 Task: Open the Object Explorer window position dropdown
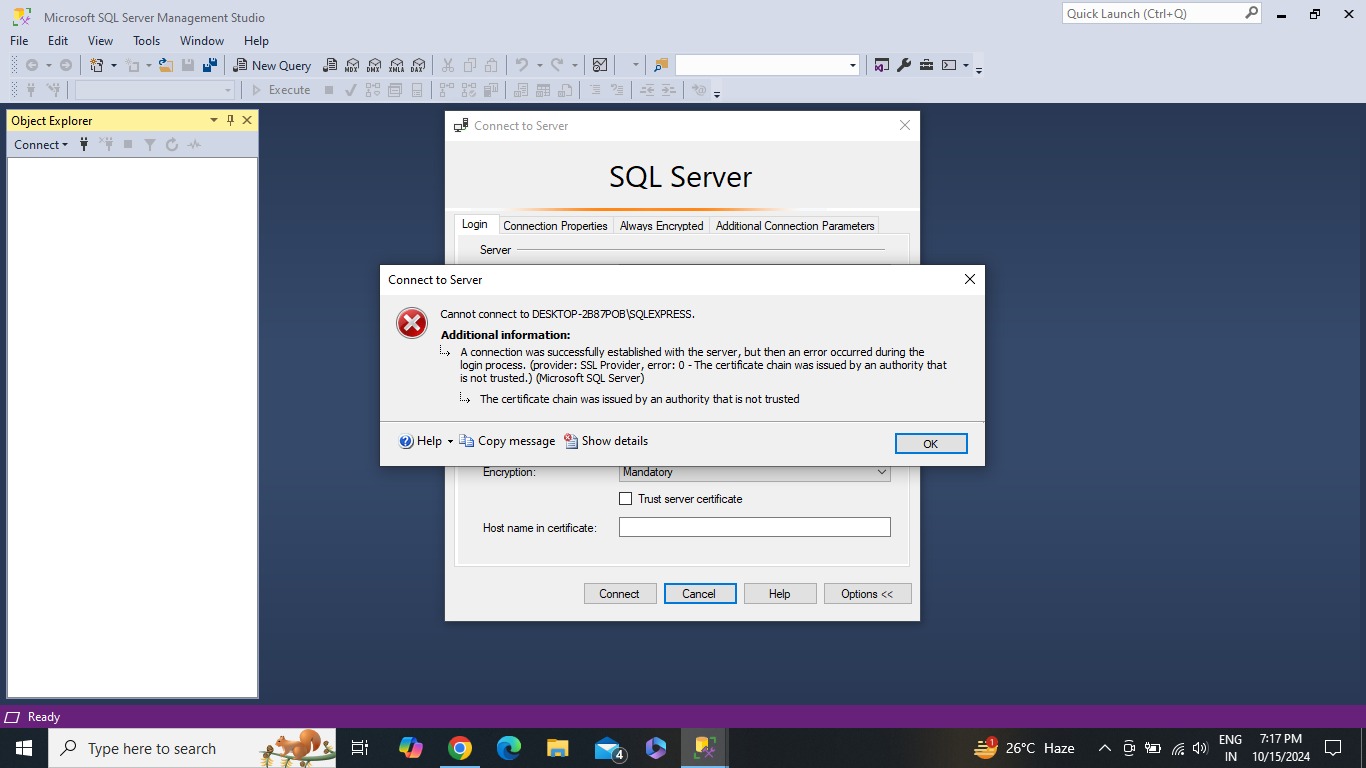(213, 120)
